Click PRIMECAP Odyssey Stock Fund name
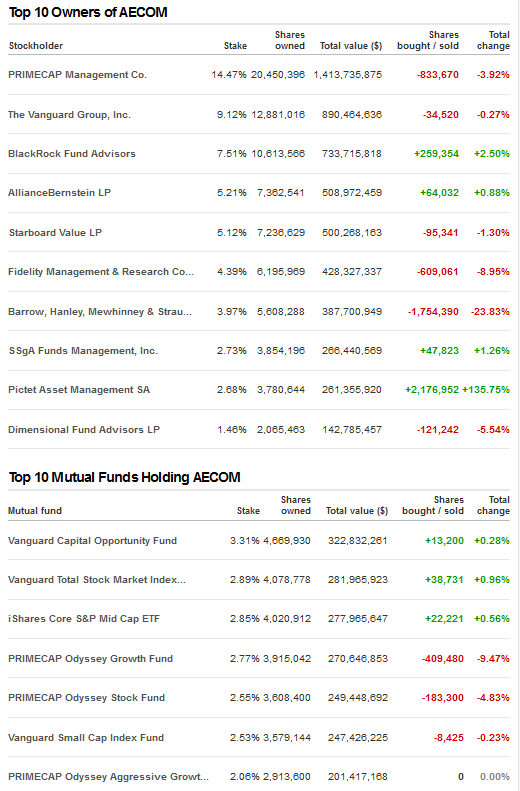 coord(86,698)
